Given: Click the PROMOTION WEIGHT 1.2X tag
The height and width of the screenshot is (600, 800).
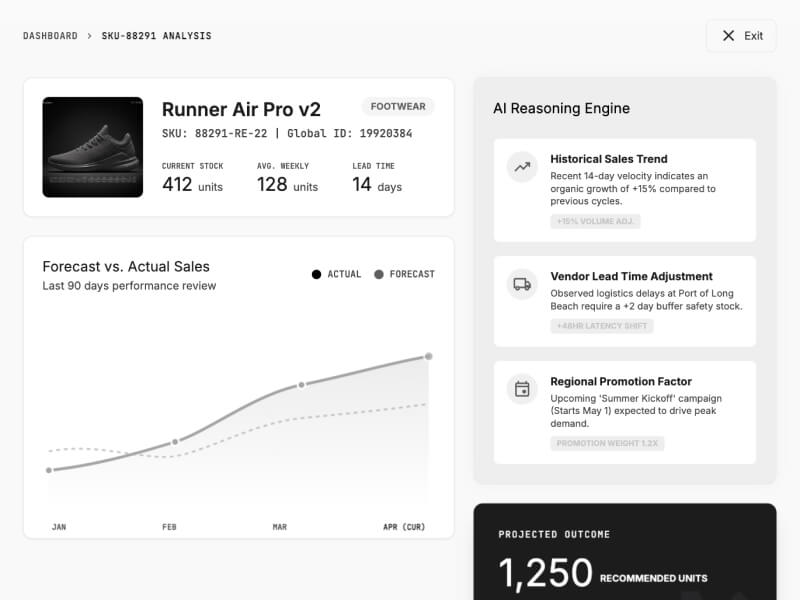Looking at the screenshot, I should point(607,443).
